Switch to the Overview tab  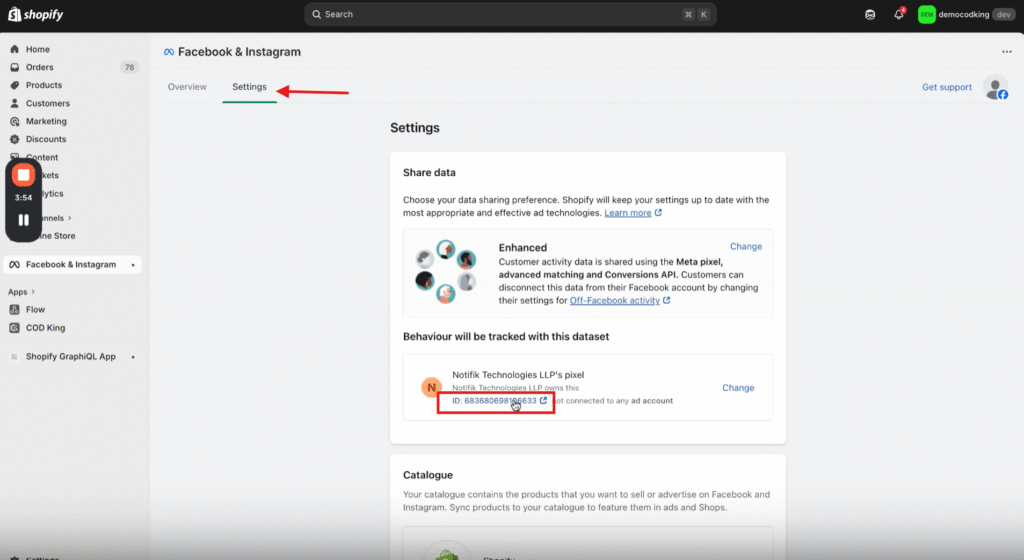pyautogui.click(x=187, y=87)
